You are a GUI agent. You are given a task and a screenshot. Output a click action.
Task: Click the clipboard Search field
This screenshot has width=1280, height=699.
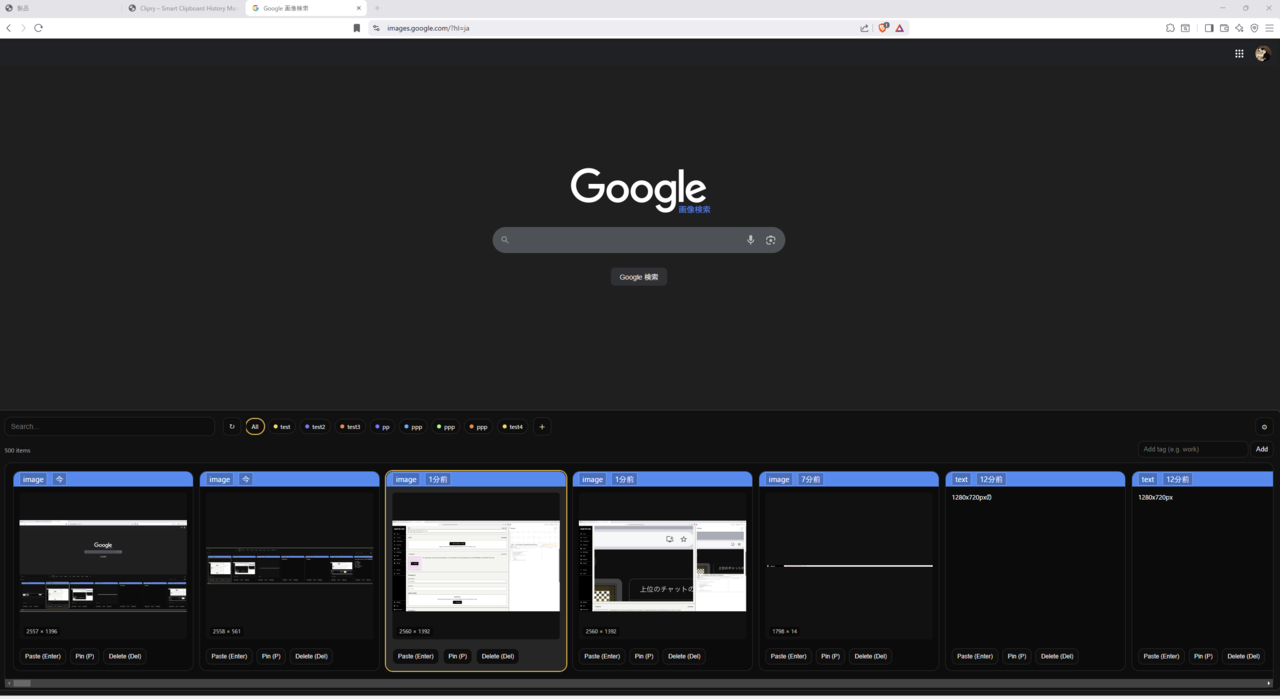pos(110,427)
